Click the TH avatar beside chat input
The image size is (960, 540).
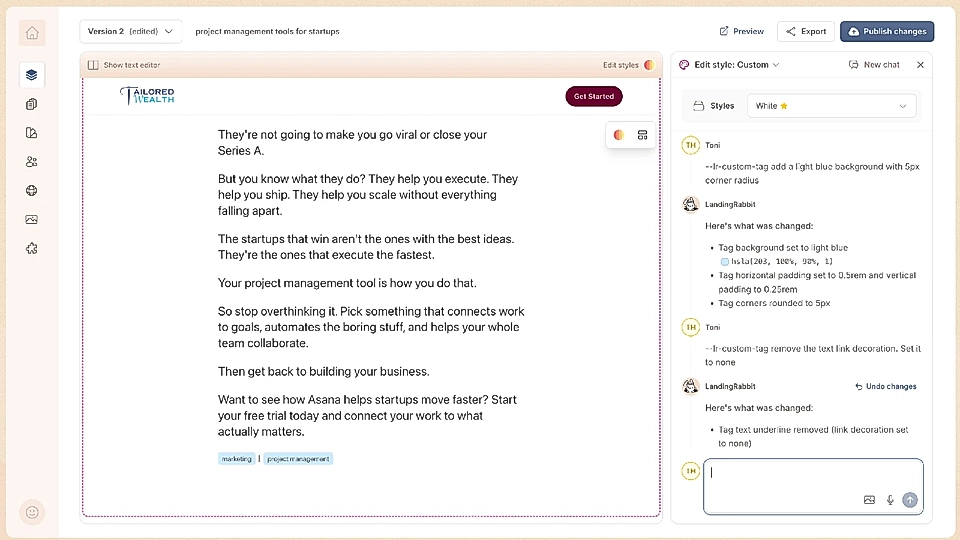pyautogui.click(x=691, y=471)
